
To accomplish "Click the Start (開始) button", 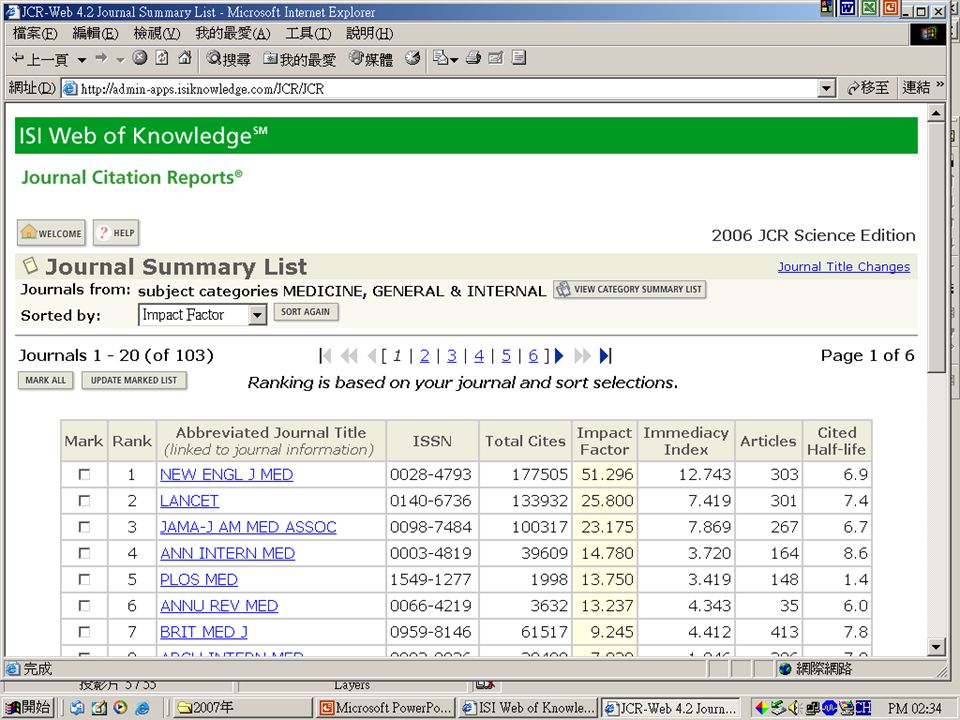I will click(29, 708).
